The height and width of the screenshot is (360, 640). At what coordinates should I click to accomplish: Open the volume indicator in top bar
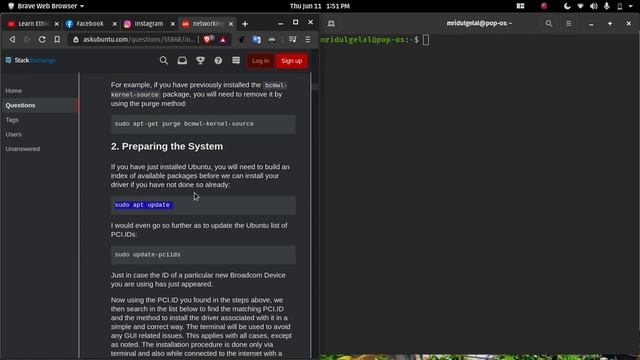(x=594, y=6)
